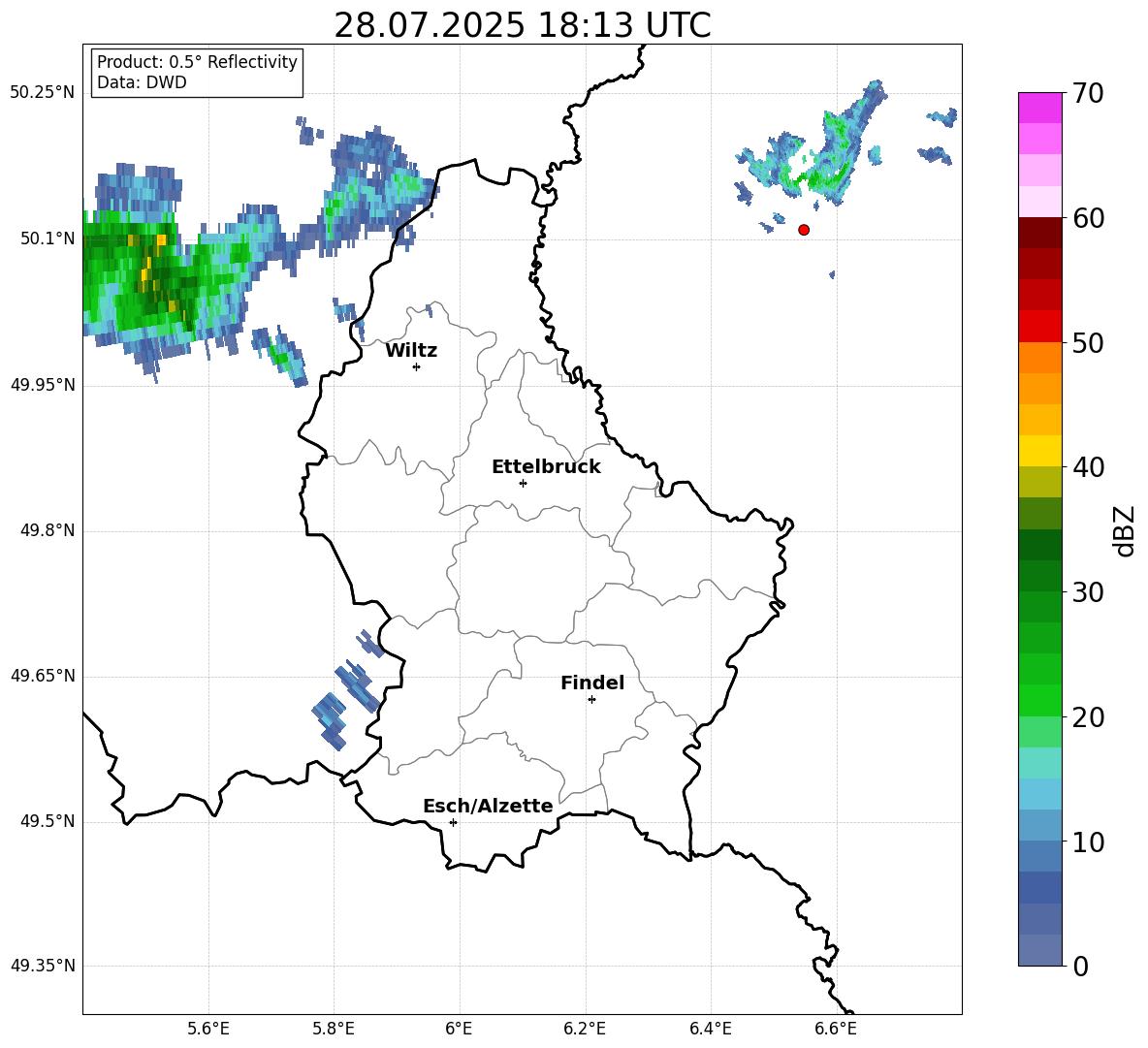The width and height of the screenshot is (1148, 1048).
Task: Click the 49.65°N latitude label
Action: (43, 675)
